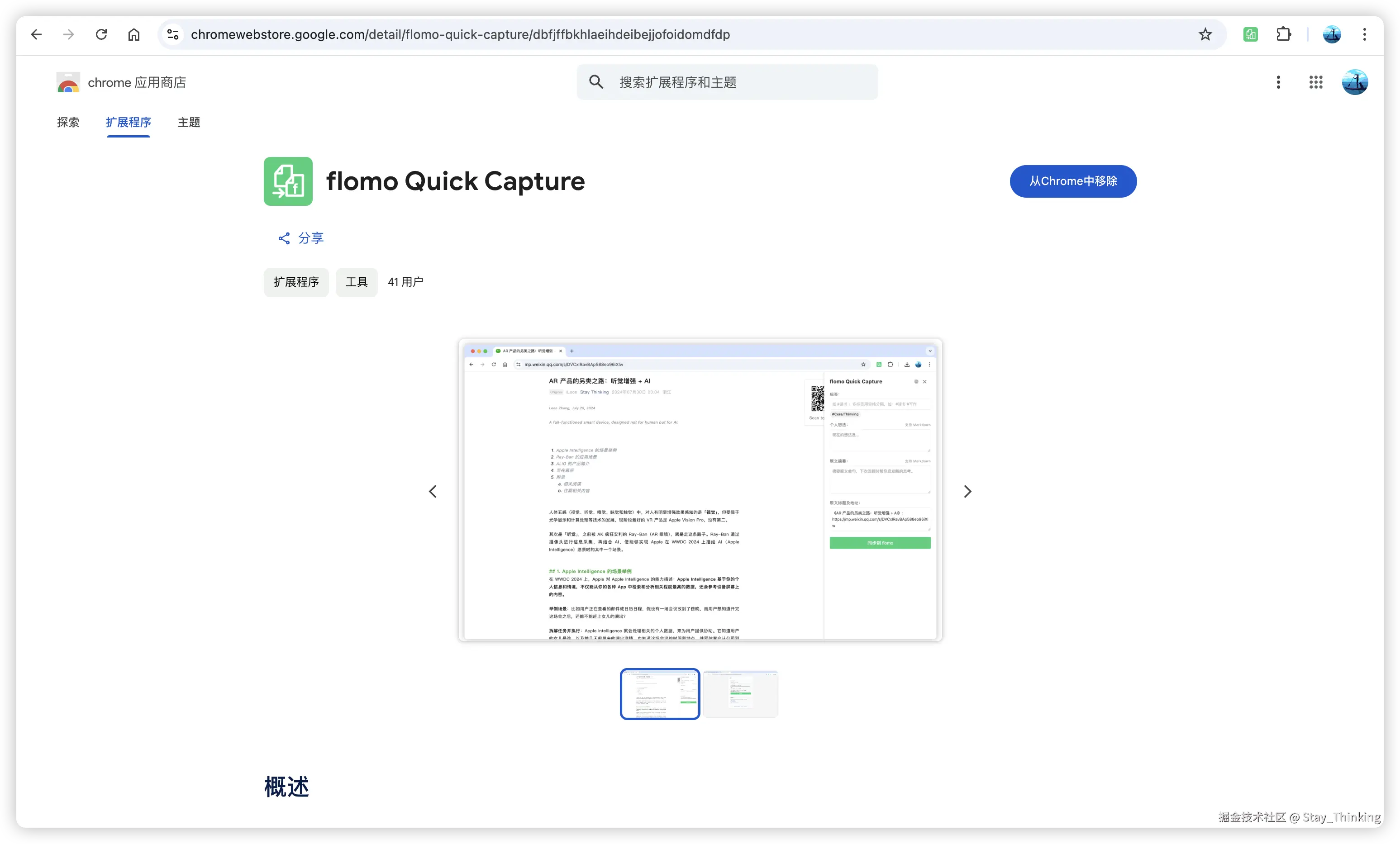Open Google apps grid icon
Viewport: 1400px width, 844px height.
[x=1316, y=82]
